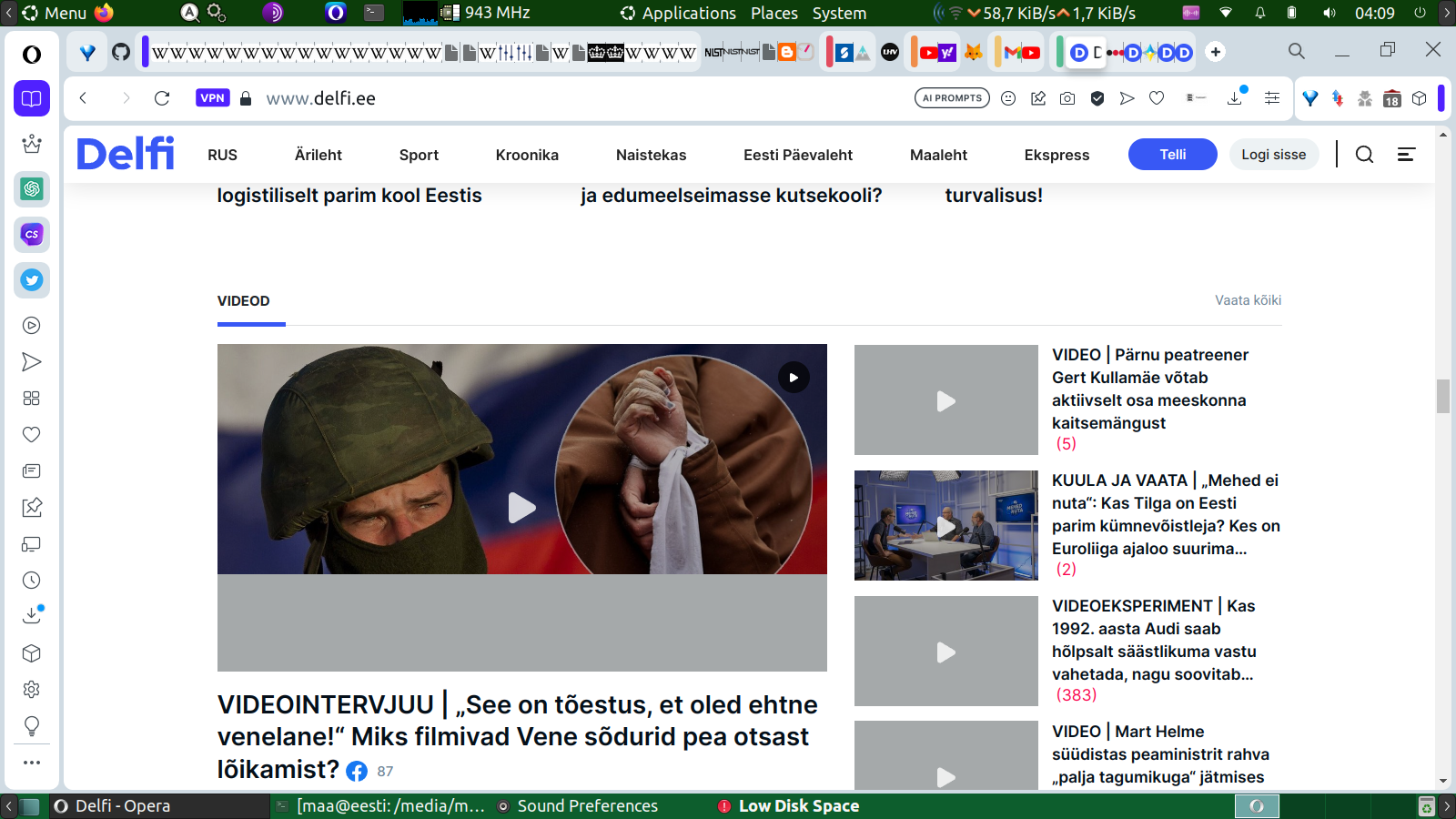Click the lightbulb icon in the sidebar
Viewport: 1456px width, 819px height.
point(32,726)
